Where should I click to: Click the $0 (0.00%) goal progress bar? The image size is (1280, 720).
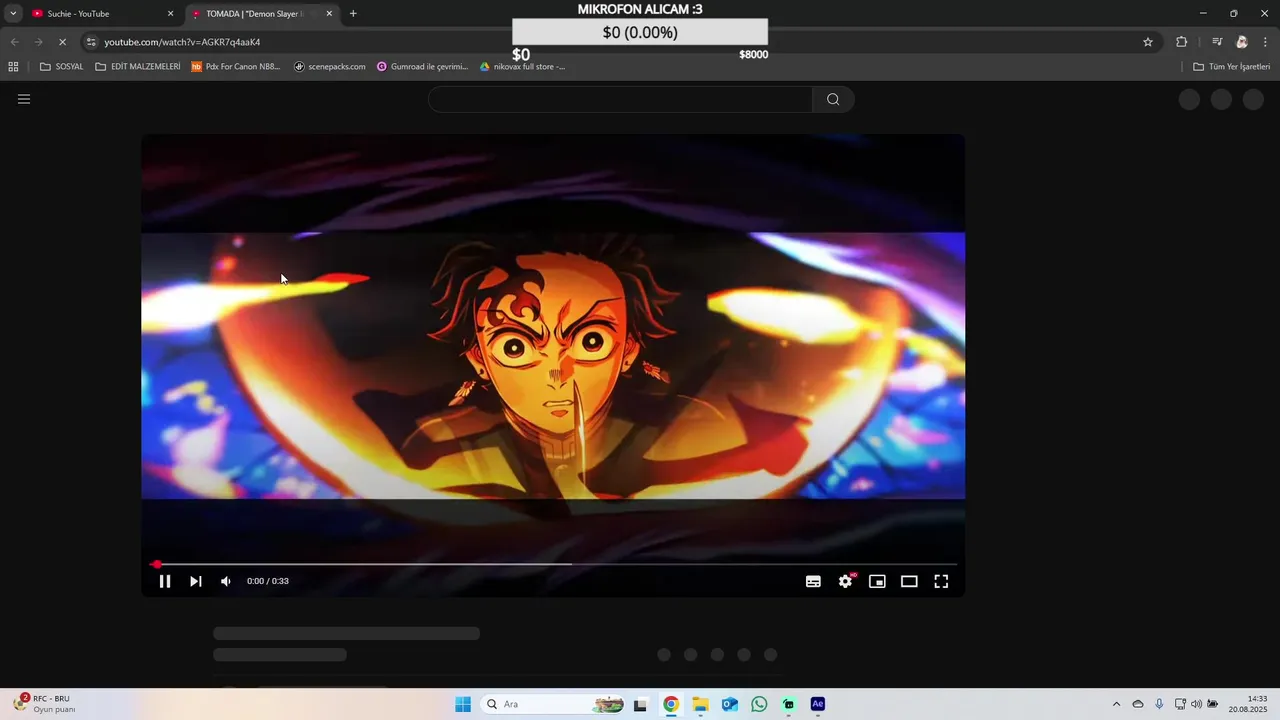pos(640,32)
